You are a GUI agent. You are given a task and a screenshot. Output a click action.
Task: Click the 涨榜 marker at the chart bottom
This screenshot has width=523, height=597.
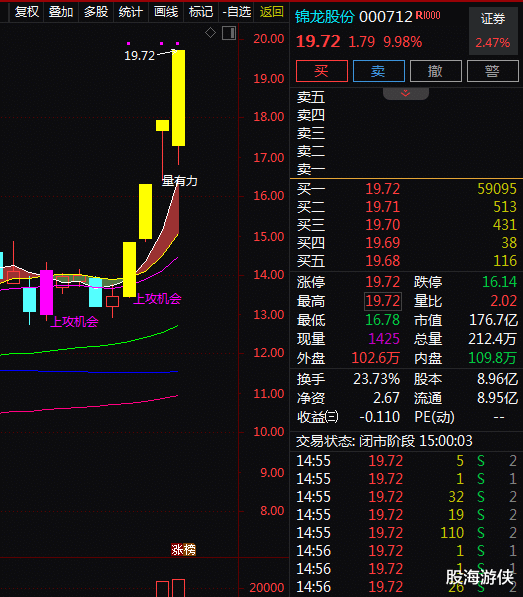[183, 550]
